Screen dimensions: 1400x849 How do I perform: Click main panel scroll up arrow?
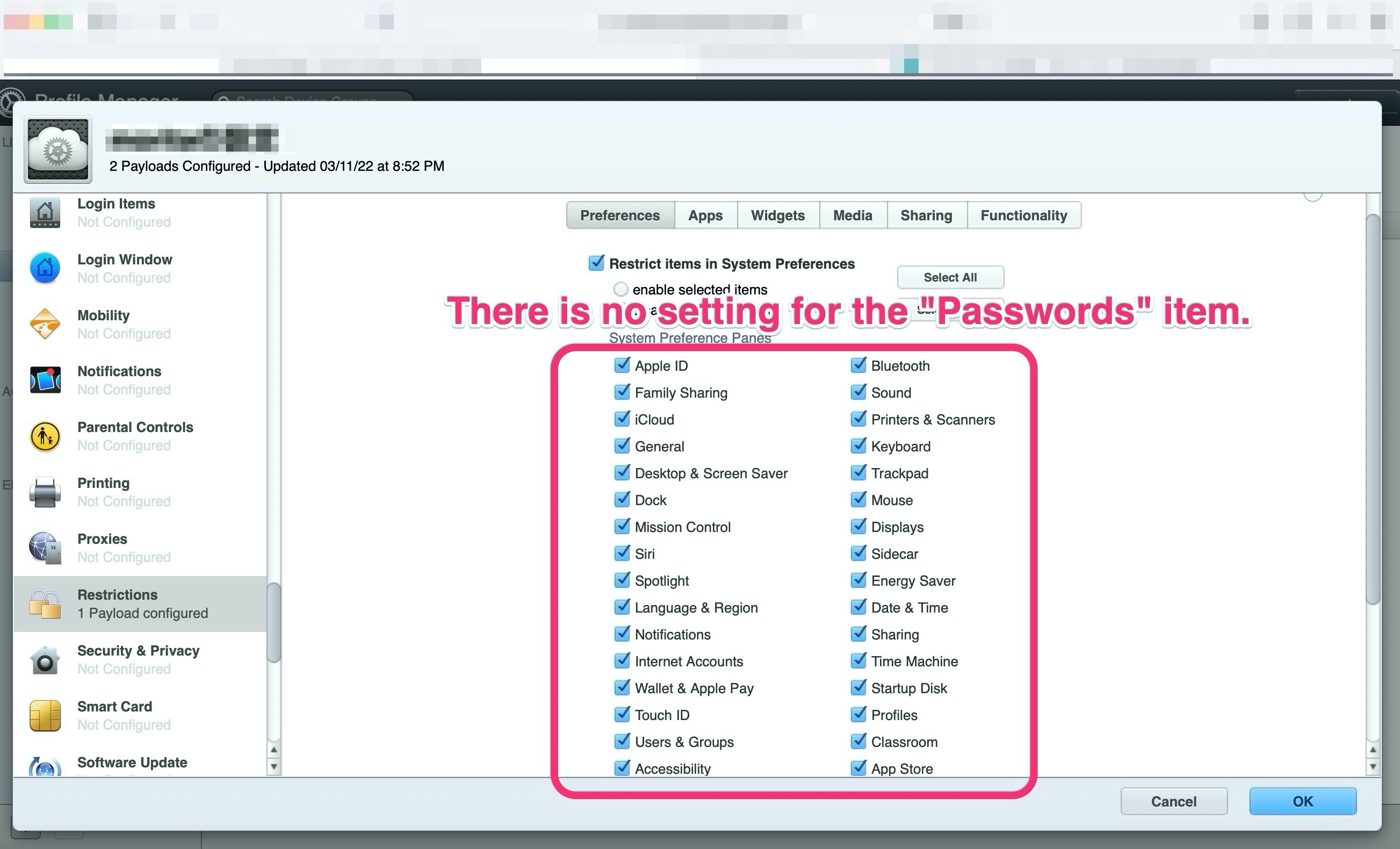coord(1373,750)
